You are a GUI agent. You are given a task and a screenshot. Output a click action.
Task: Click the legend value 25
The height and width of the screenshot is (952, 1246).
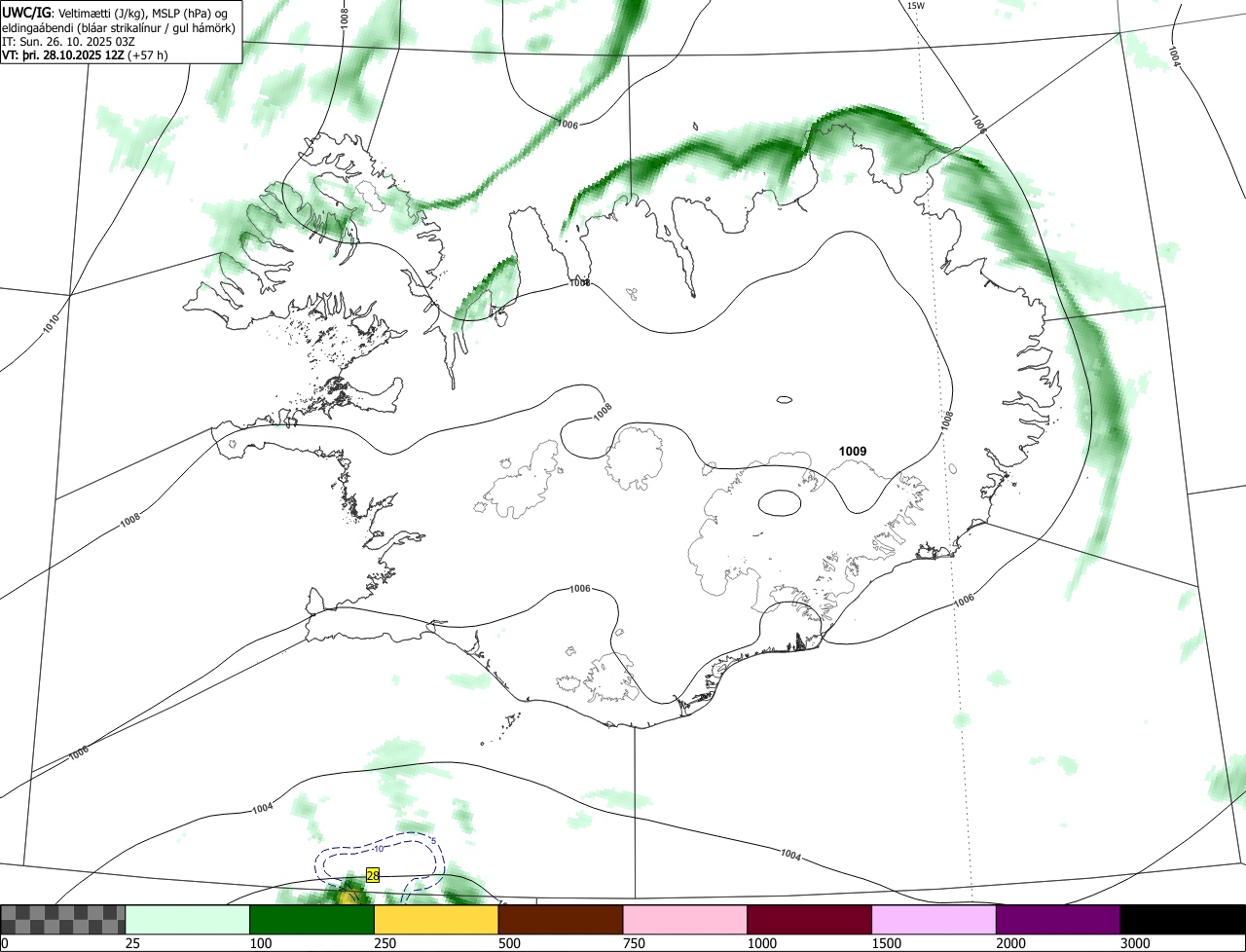click(x=130, y=943)
